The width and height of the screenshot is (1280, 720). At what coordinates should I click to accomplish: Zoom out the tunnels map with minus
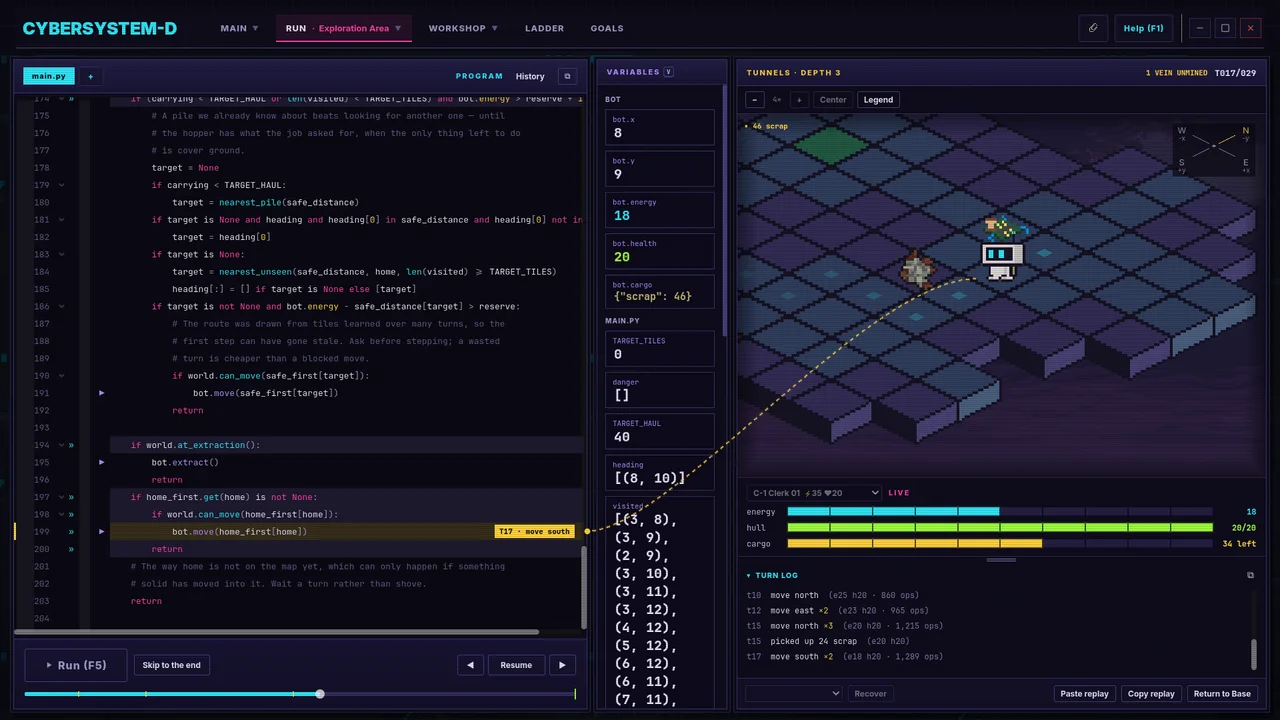tap(755, 100)
